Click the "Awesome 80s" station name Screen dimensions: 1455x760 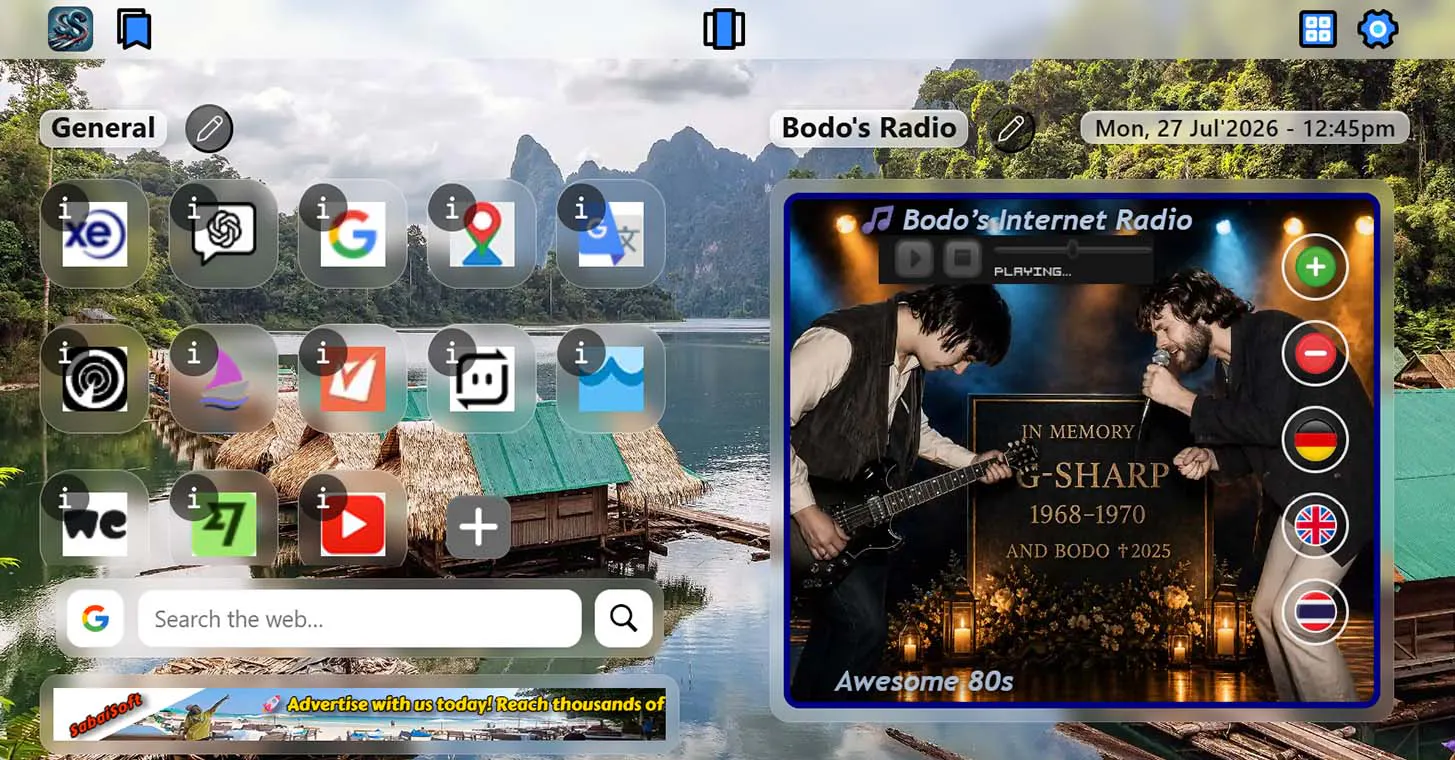[924, 681]
